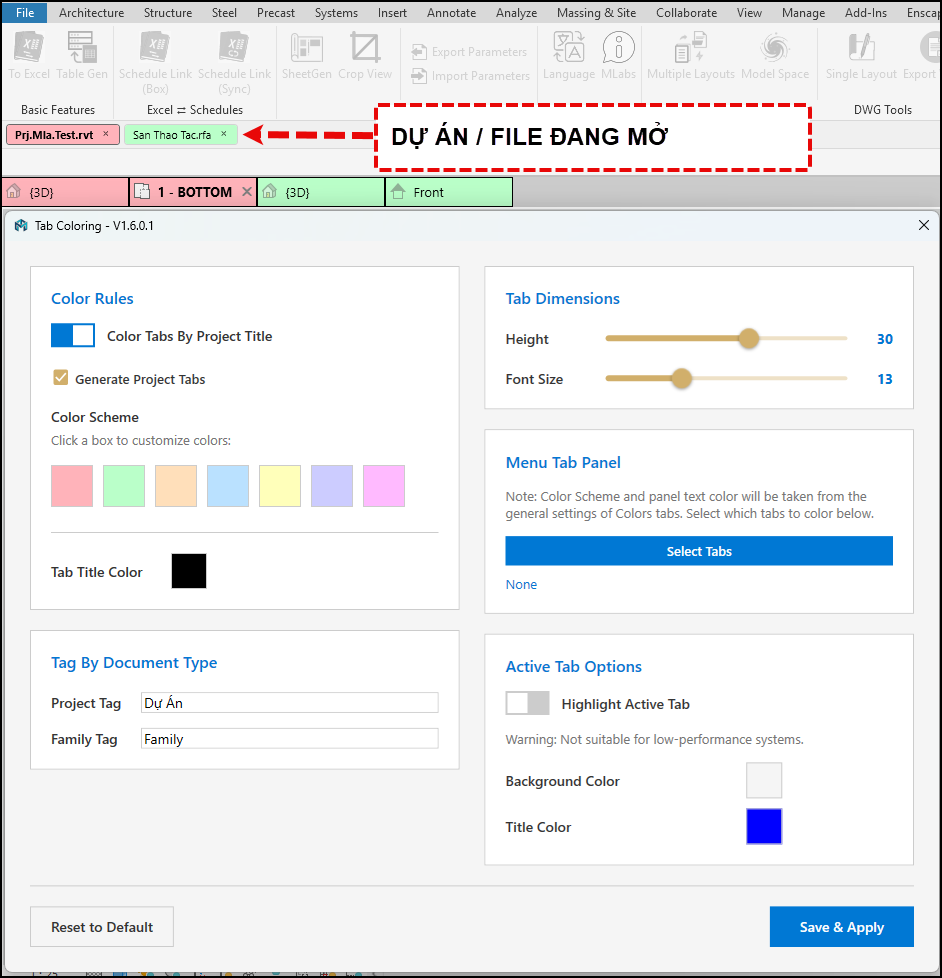Change the black Tab Title Color swatch
The image size is (942, 978).
189,571
